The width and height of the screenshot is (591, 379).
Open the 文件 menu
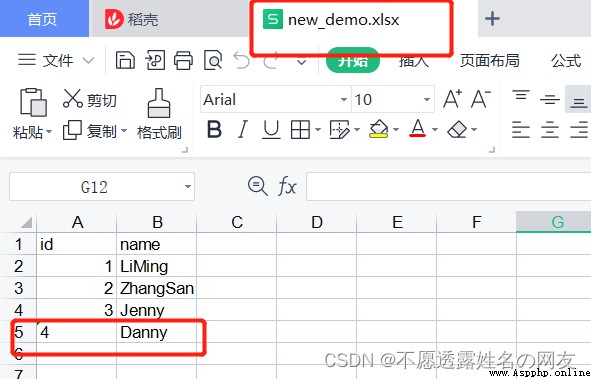click(x=56, y=60)
